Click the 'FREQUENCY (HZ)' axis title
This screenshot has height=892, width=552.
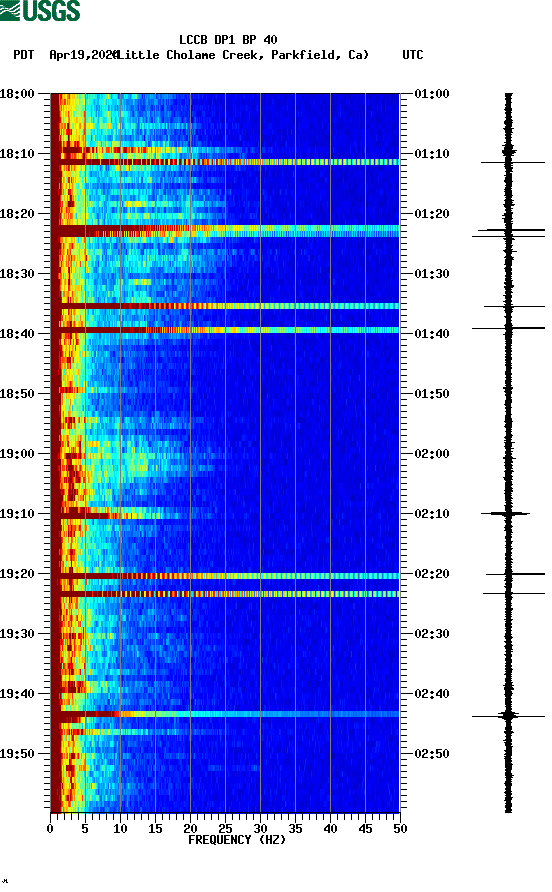click(x=237, y=840)
